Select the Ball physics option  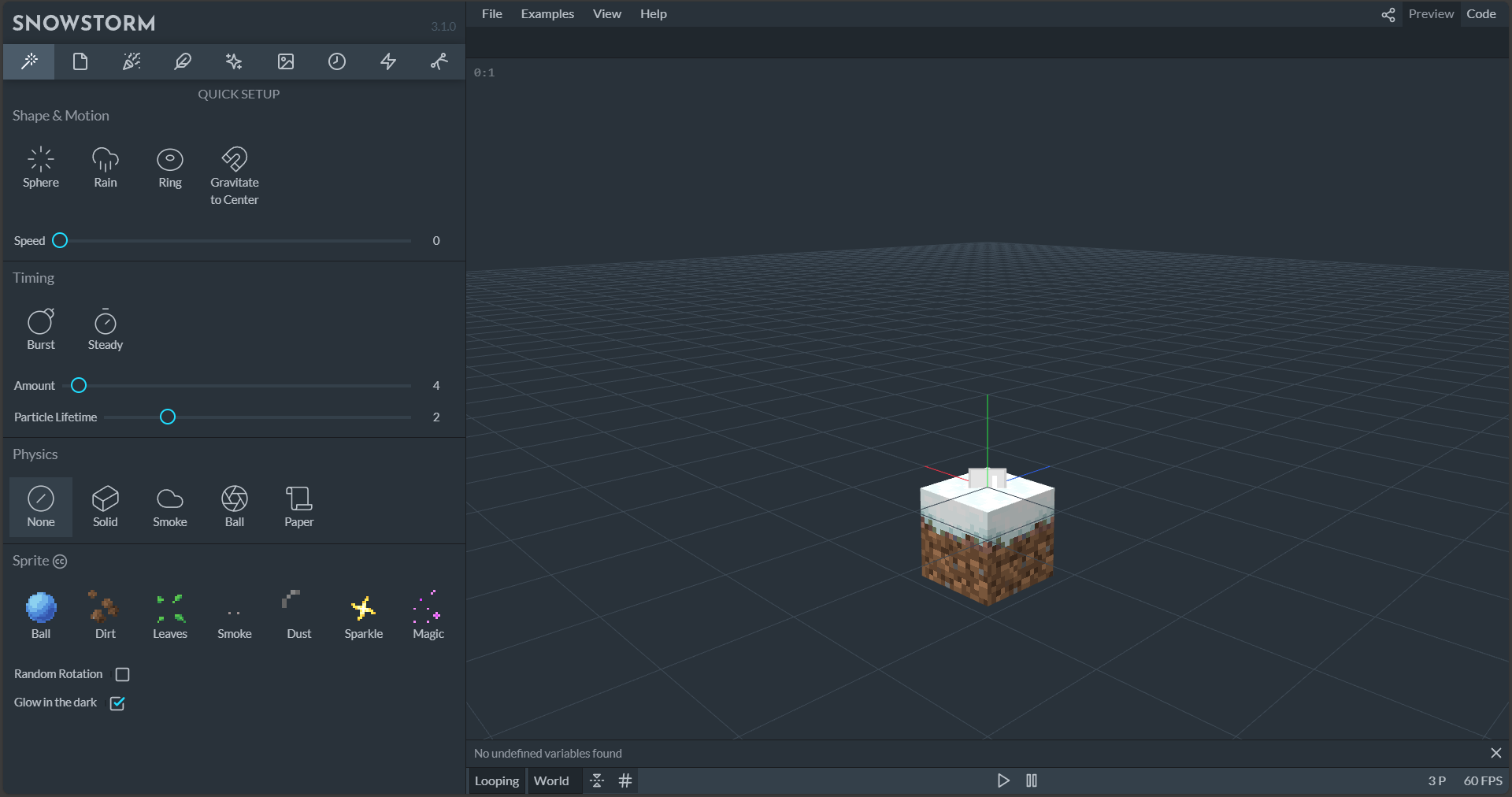[235, 507]
